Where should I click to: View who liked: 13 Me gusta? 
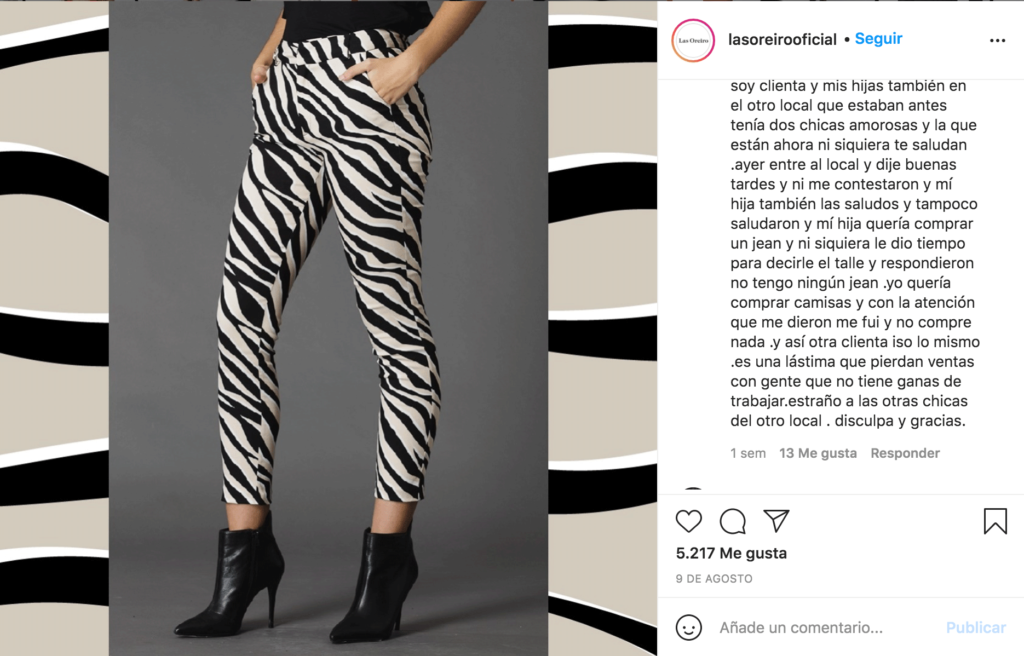[x=818, y=453]
